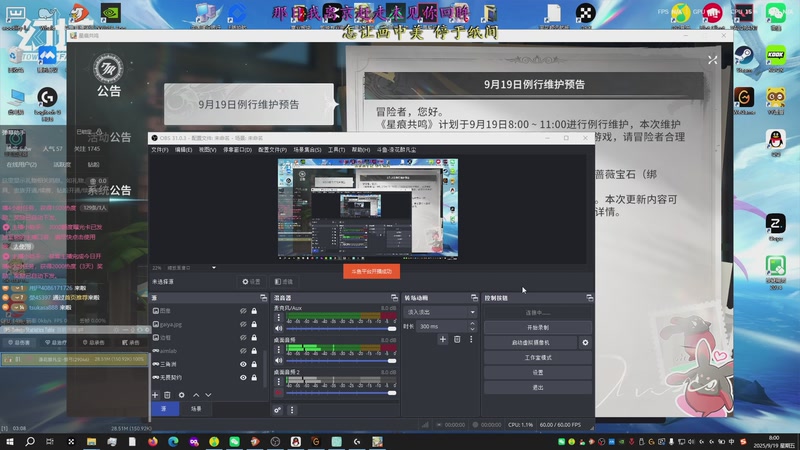Open transition type dropdown 淡入淡出
The width and height of the screenshot is (800, 450).
[x=440, y=312]
